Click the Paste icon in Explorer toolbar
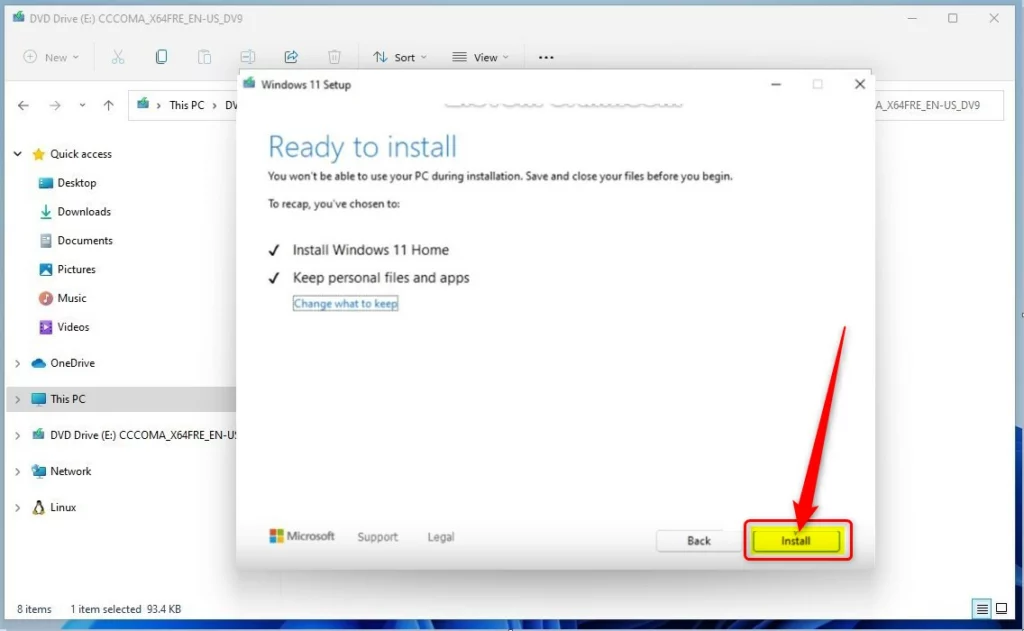 click(x=204, y=57)
